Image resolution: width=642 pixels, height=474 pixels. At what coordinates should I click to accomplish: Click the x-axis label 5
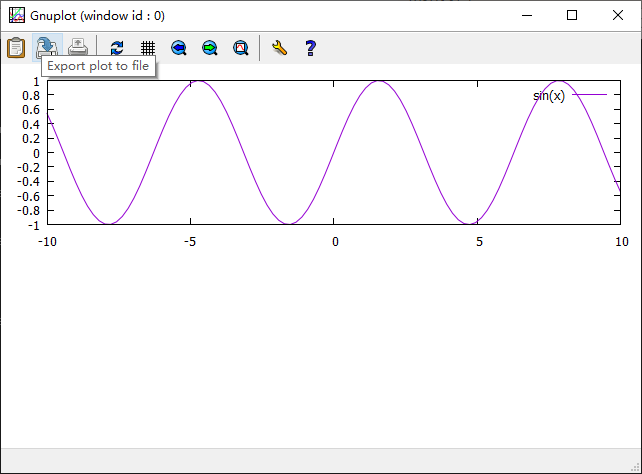click(479, 242)
